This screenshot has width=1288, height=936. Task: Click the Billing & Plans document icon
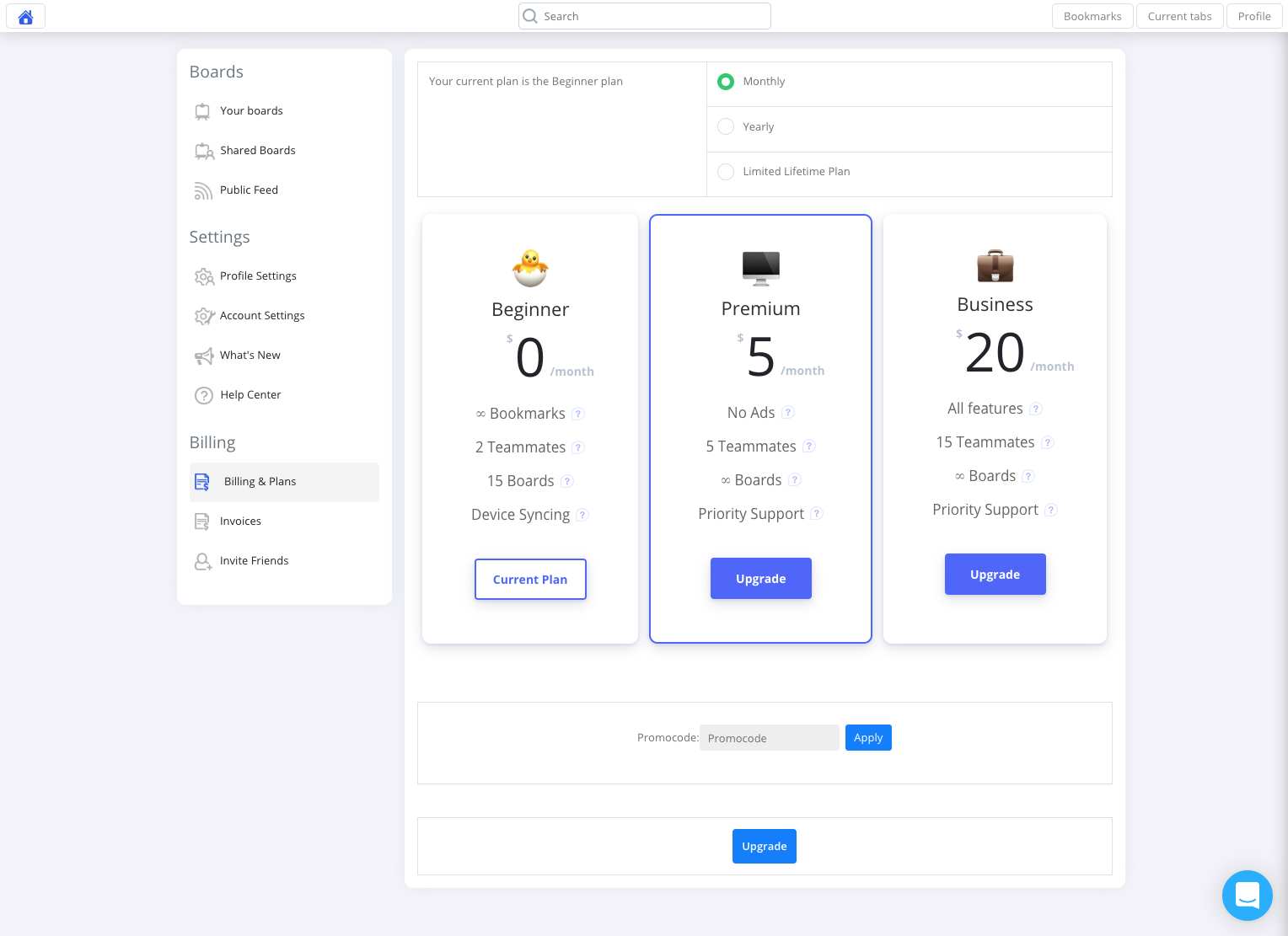(202, 482)
